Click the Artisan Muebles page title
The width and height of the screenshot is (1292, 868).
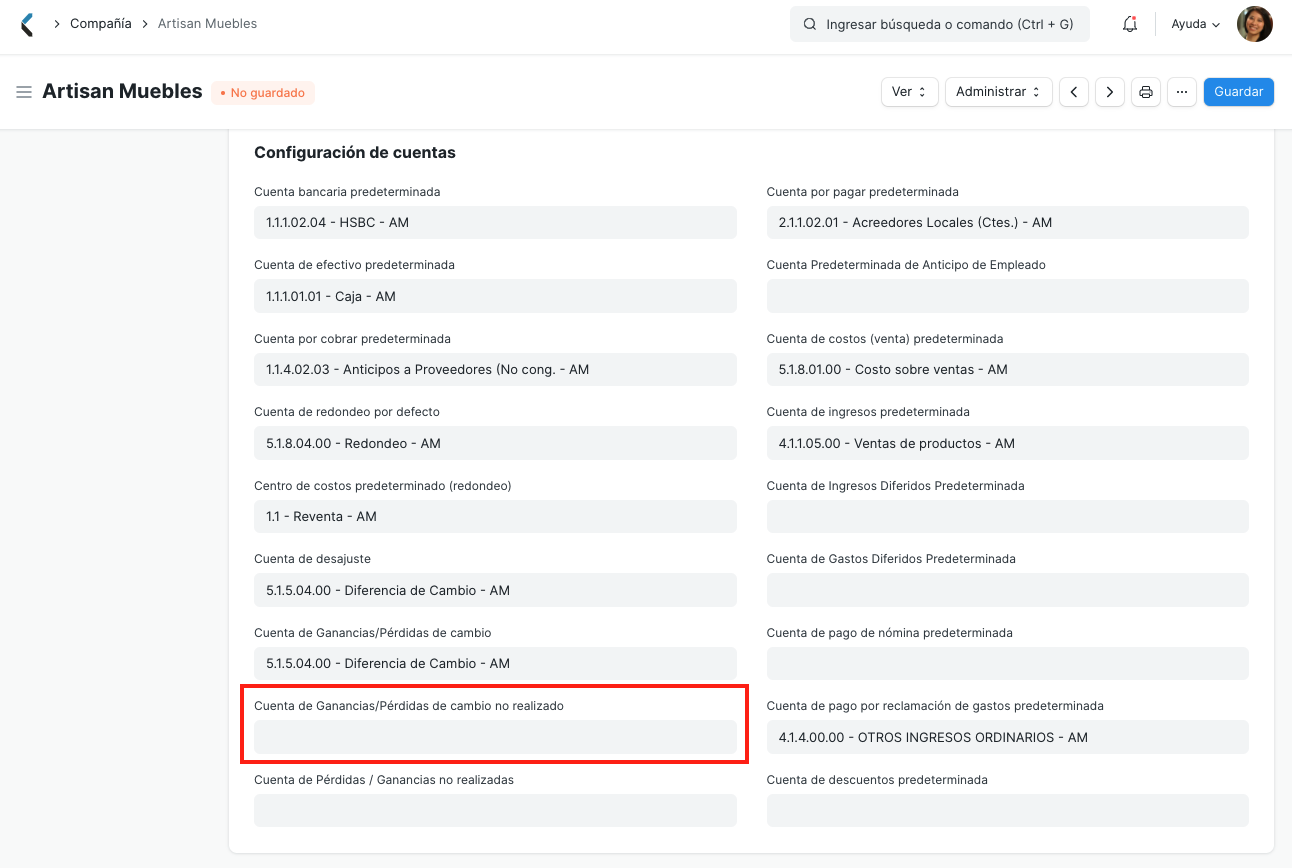(x=122, y=92)
